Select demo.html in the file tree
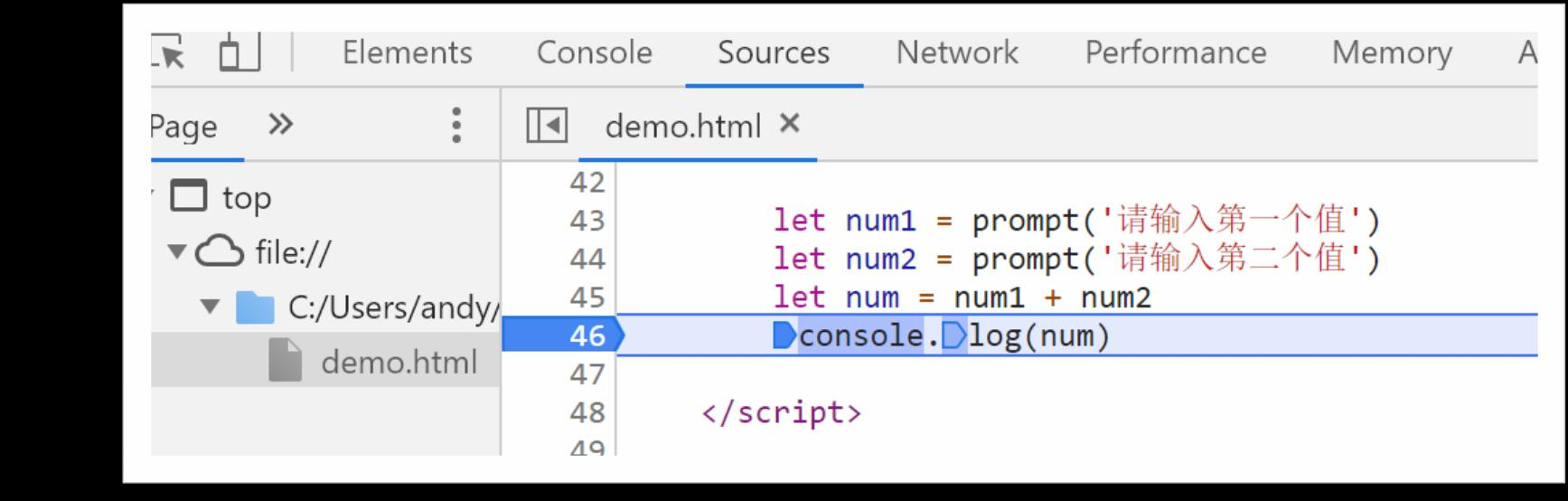The height and width of the screenshot is (501, 1568). (x=399, y=363)
